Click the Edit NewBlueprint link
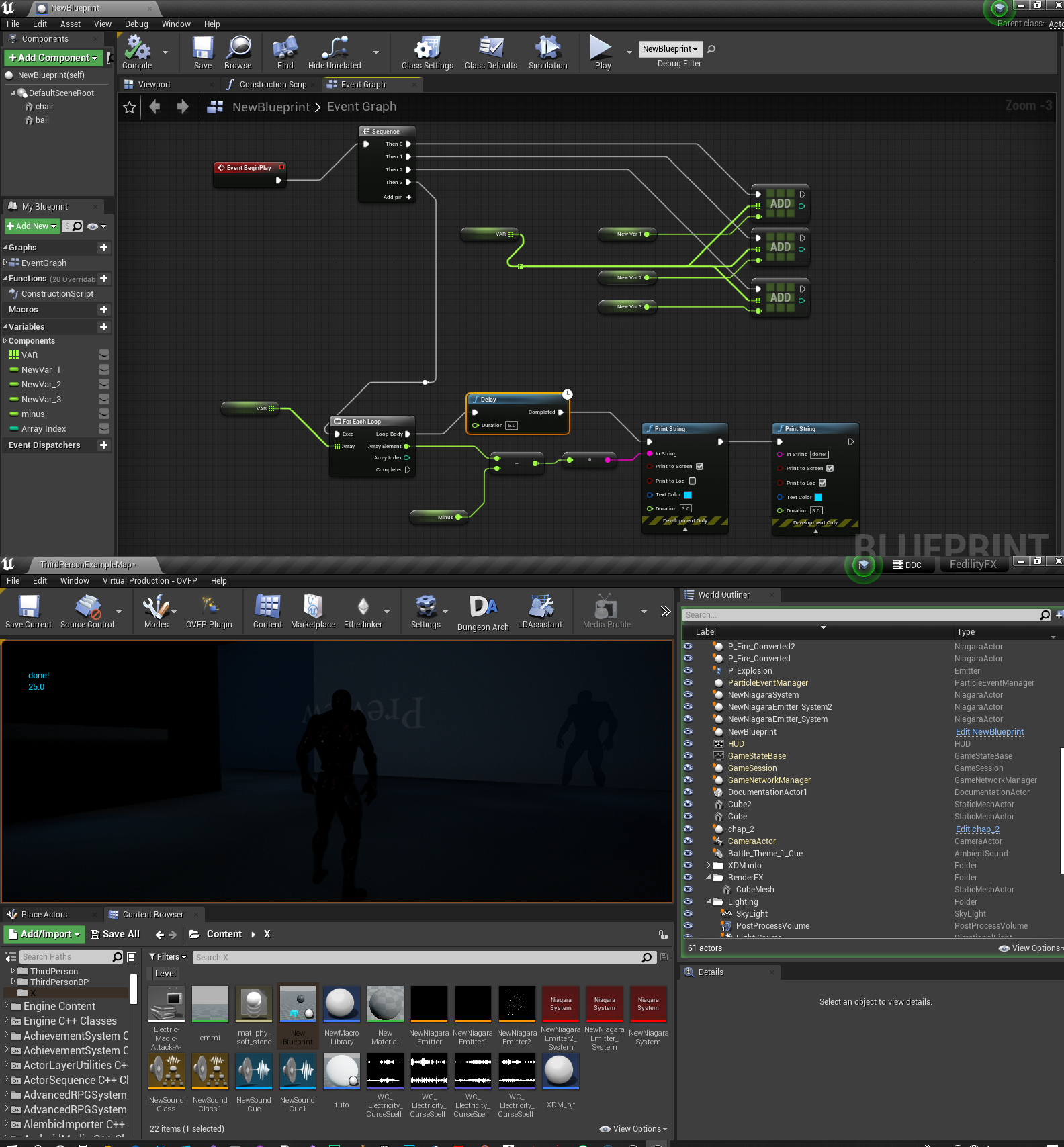Screen dimensions: 1064x1147 (x=989, y=732)
